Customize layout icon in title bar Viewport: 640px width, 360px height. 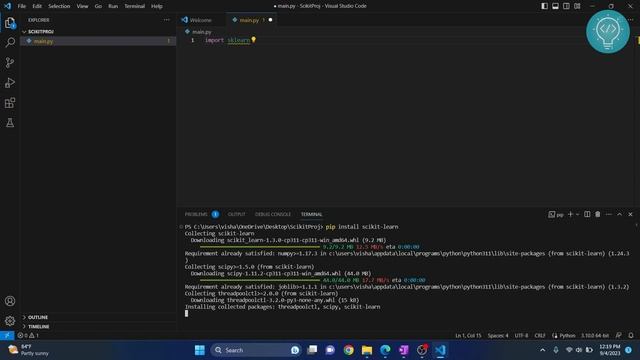point(577,6)
